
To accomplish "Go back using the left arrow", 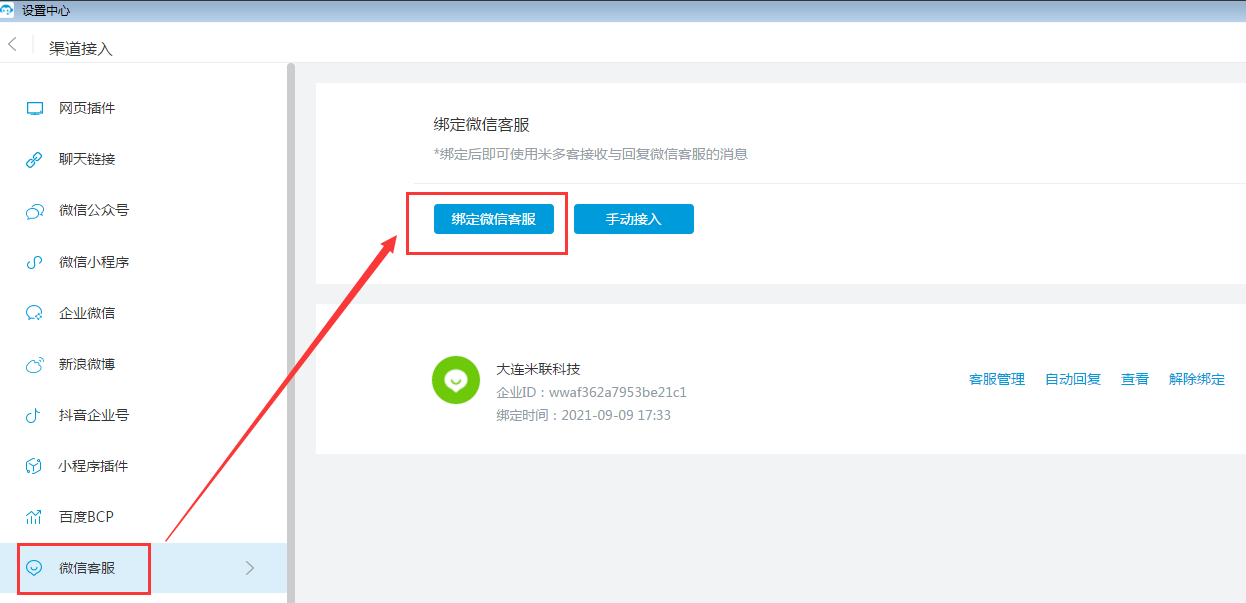I will tap(13, 45).
